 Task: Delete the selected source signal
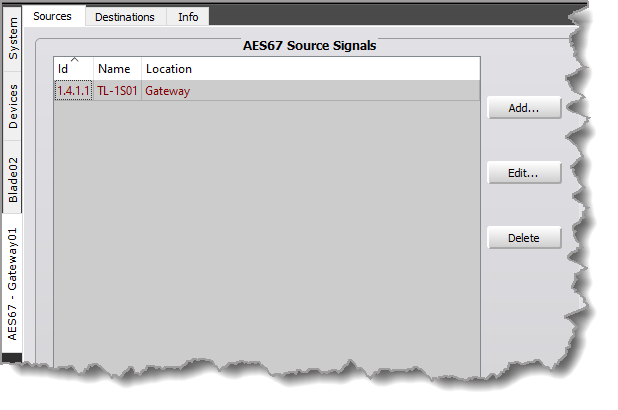click(524, 238)
